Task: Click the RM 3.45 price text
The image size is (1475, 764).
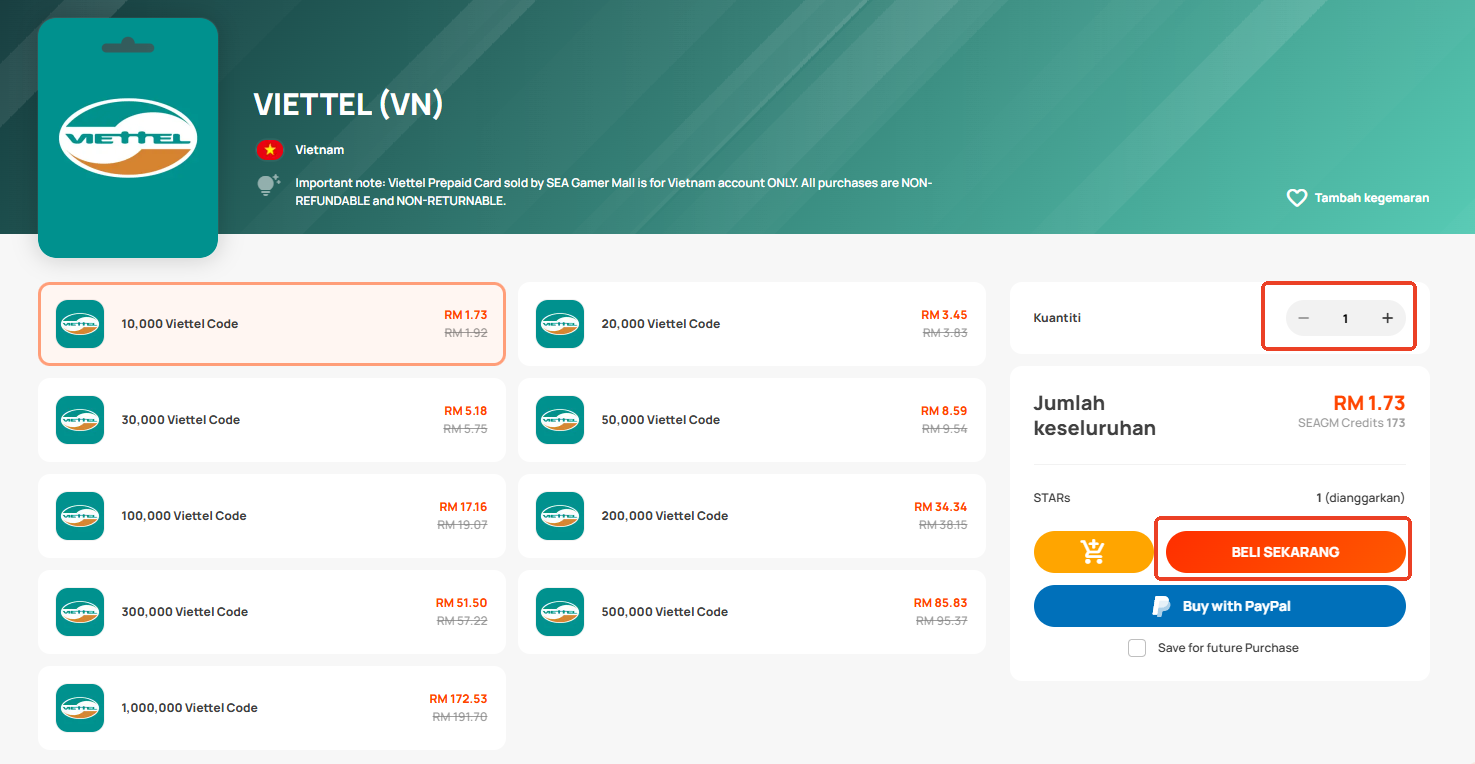Action: 944,315
